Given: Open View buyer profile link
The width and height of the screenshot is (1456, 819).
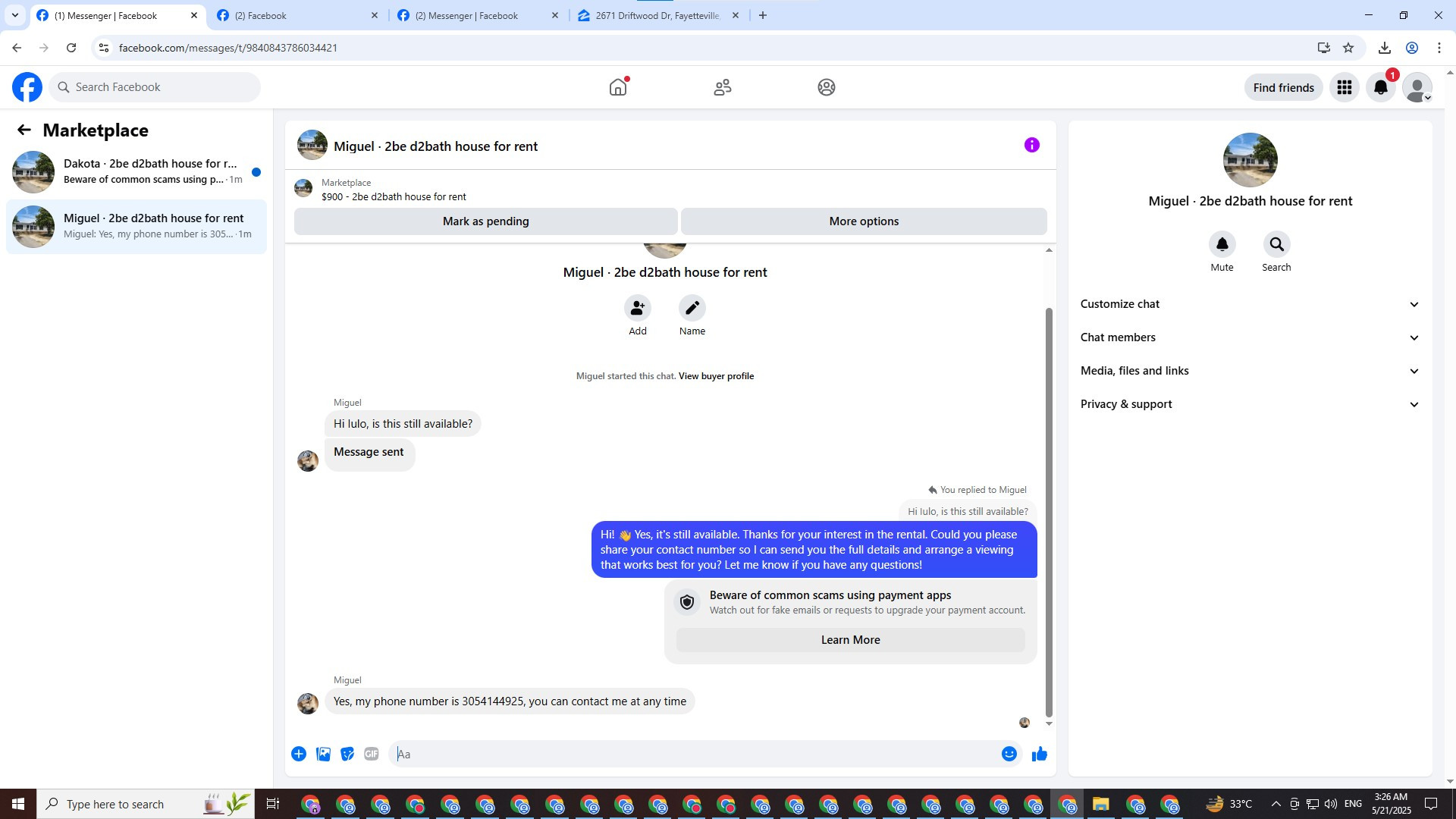Looking at the screenshot, I should pyautogui.click(x=716, y=376).
